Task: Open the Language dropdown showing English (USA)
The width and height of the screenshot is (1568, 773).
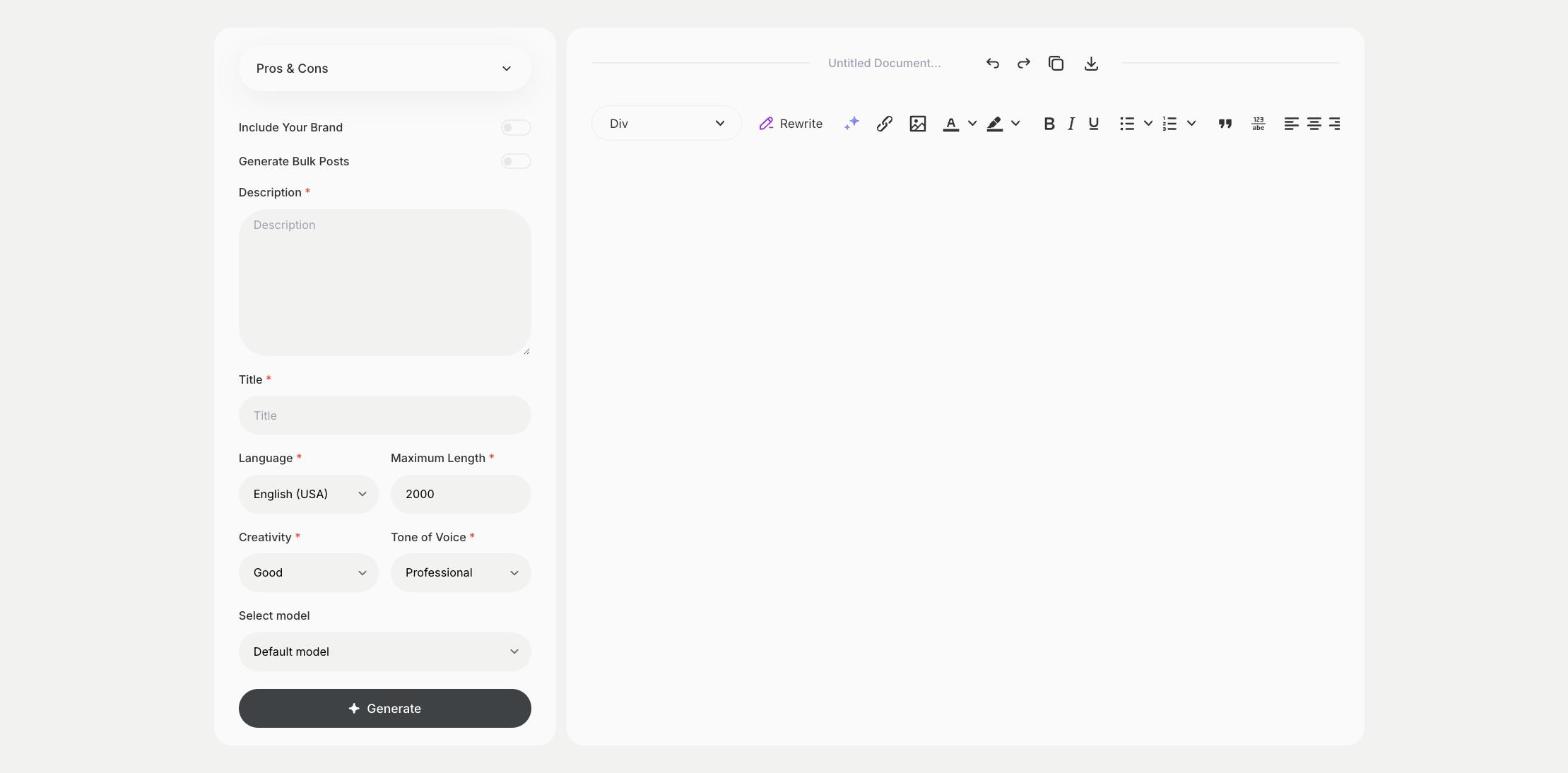Action: 309,494
